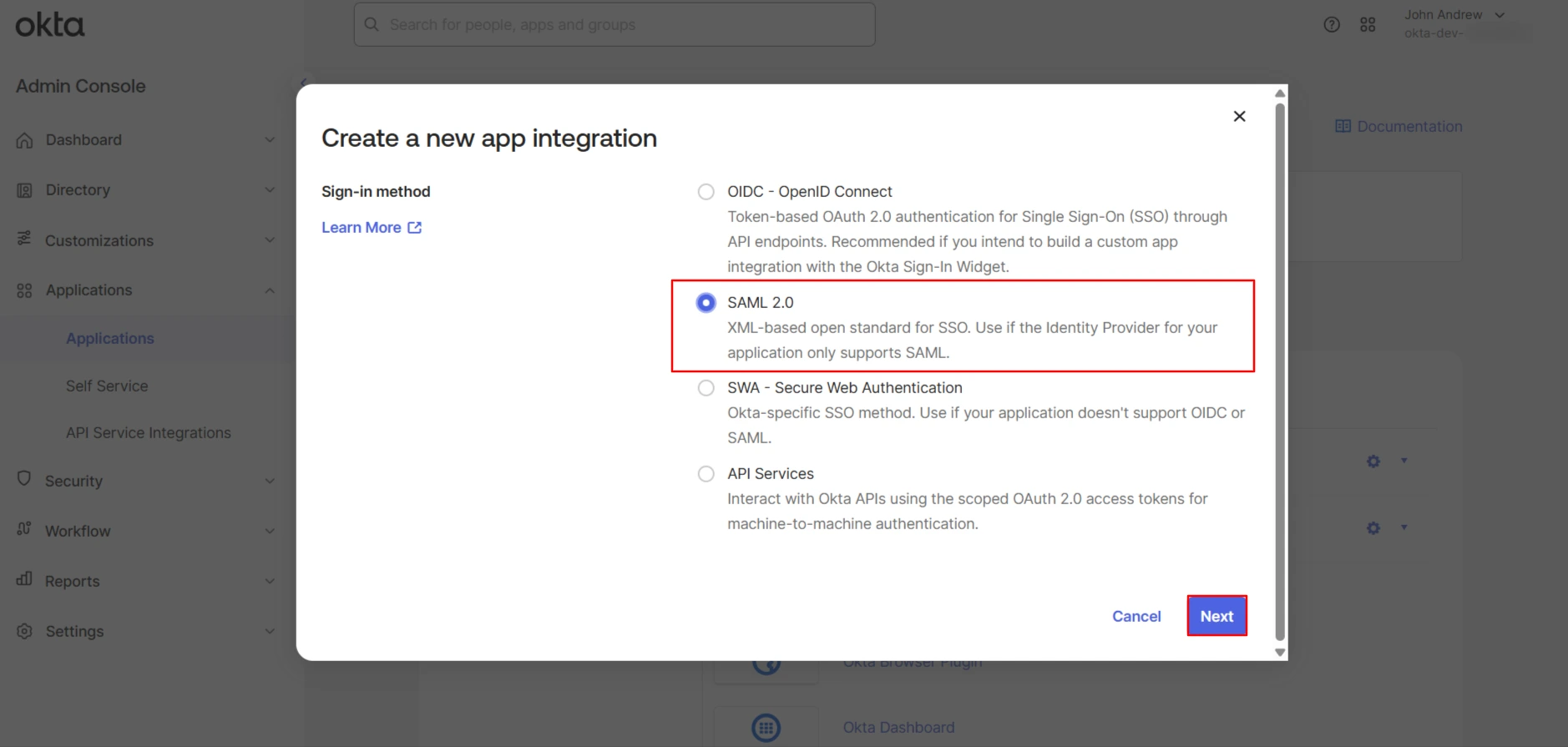Expand the Reports menu chevron
The width and height of the screenshot is (1568, 747).
270,581
